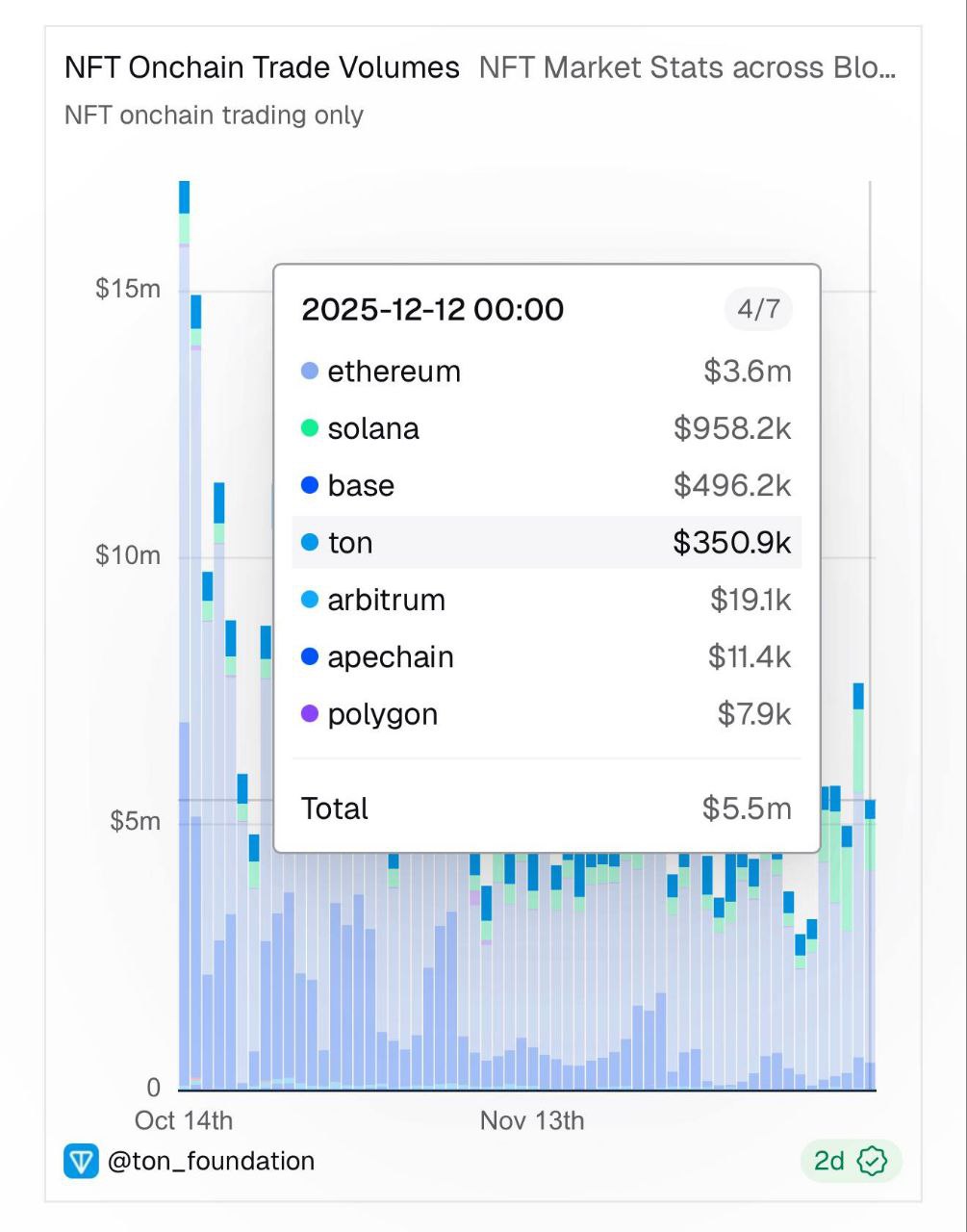Click the ethereum $3.6m tooltip row

(546, 372)
